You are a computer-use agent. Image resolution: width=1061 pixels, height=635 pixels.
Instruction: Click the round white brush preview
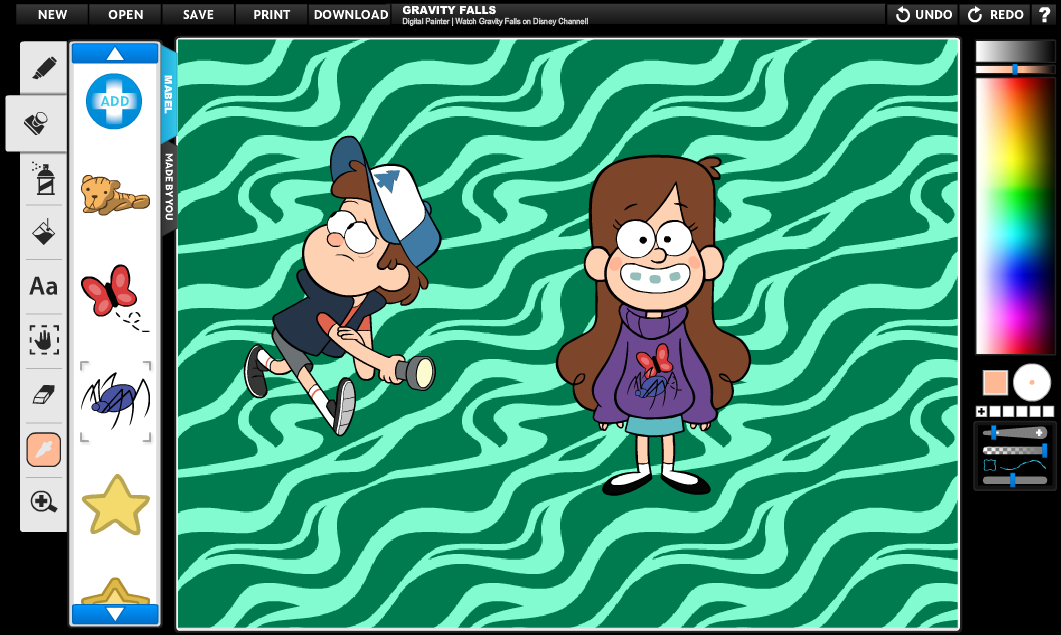(x=1032, y=382)
